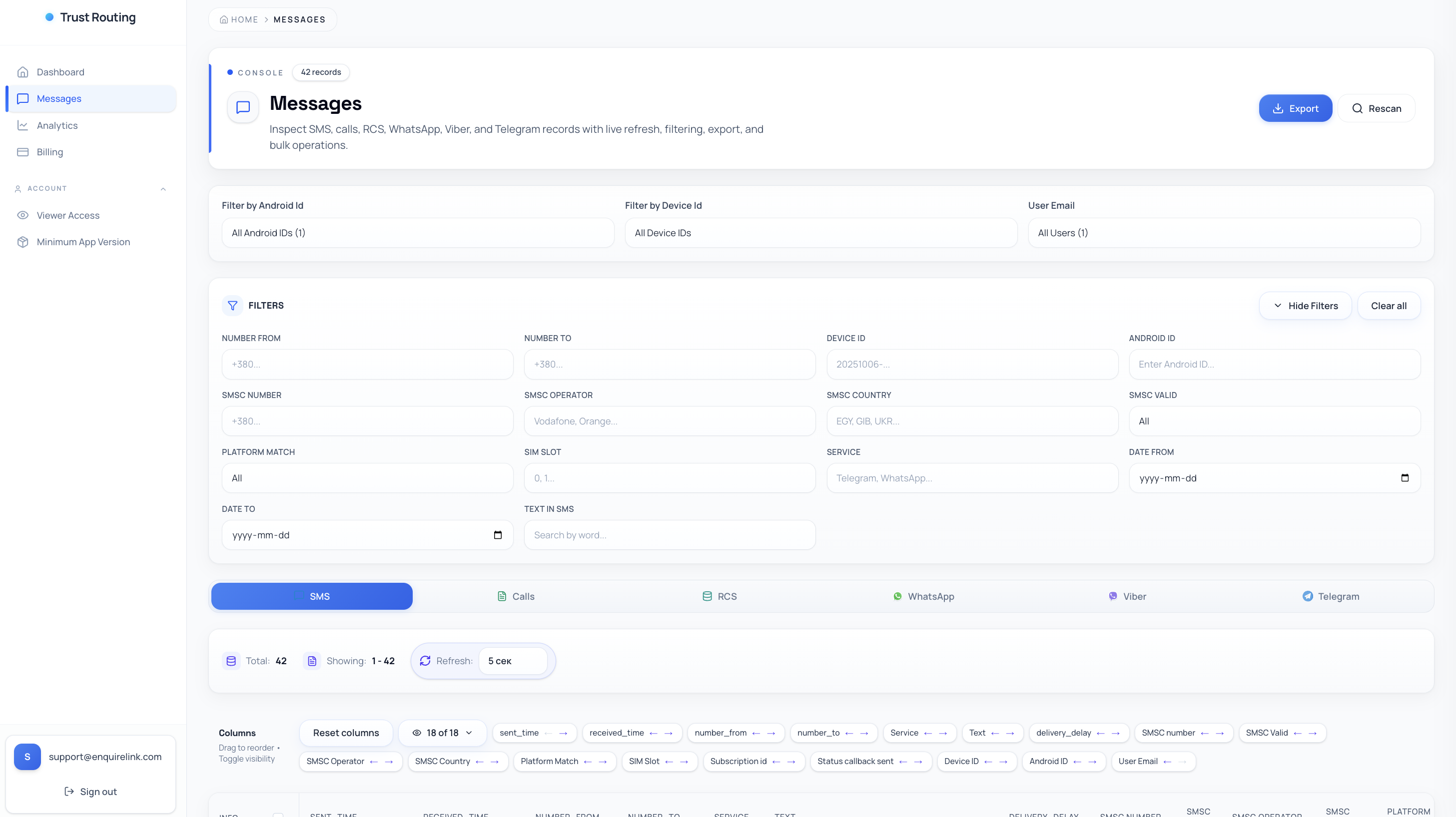1456x817 pixels.
Task: Click the 42 records badge
Action: (321, 72)
